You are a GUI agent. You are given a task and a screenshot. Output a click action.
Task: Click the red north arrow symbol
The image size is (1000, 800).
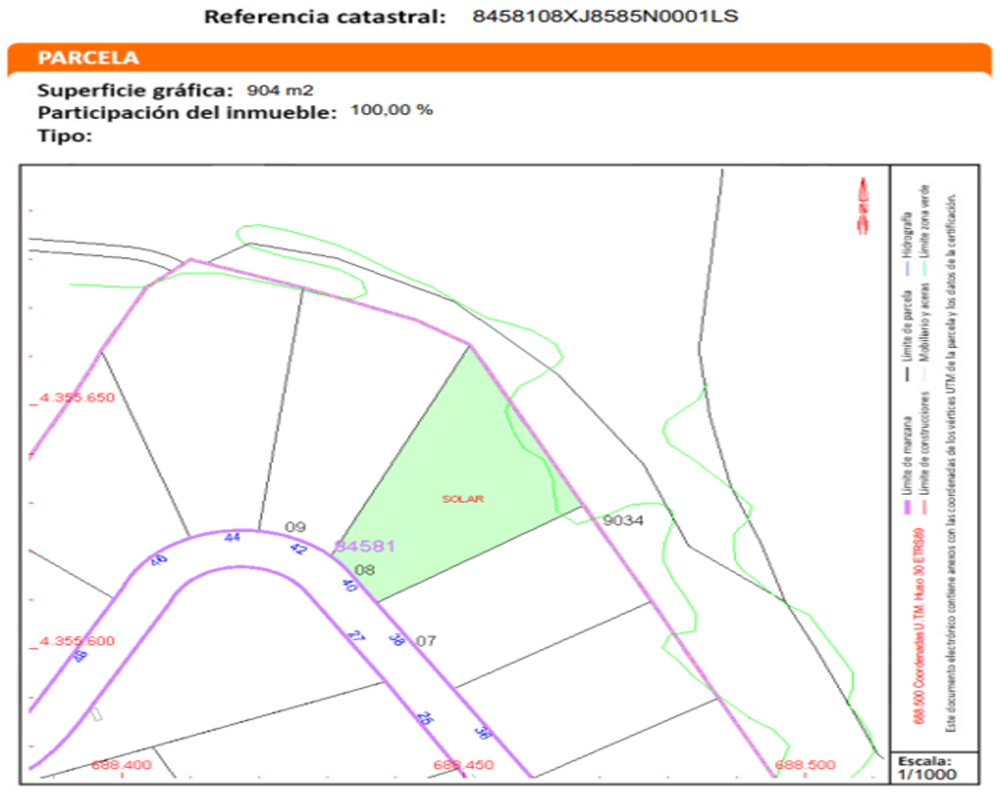860,205
